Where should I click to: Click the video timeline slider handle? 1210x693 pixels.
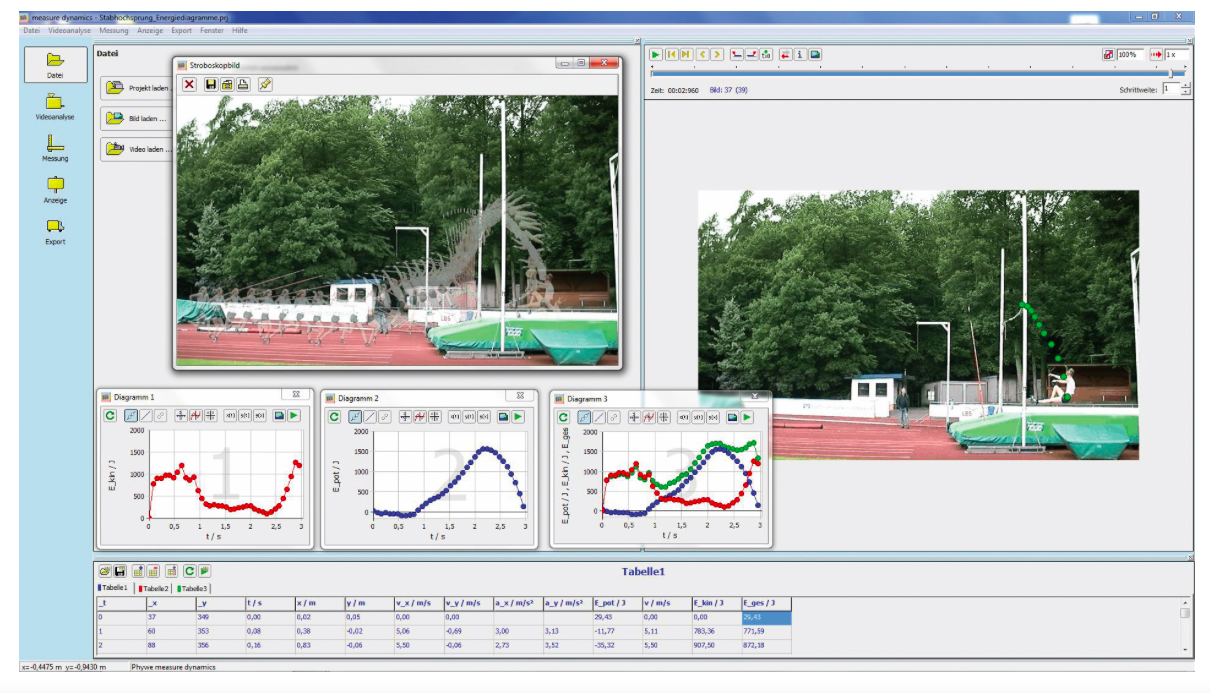pyautogui.click(x=1171, y=73)
